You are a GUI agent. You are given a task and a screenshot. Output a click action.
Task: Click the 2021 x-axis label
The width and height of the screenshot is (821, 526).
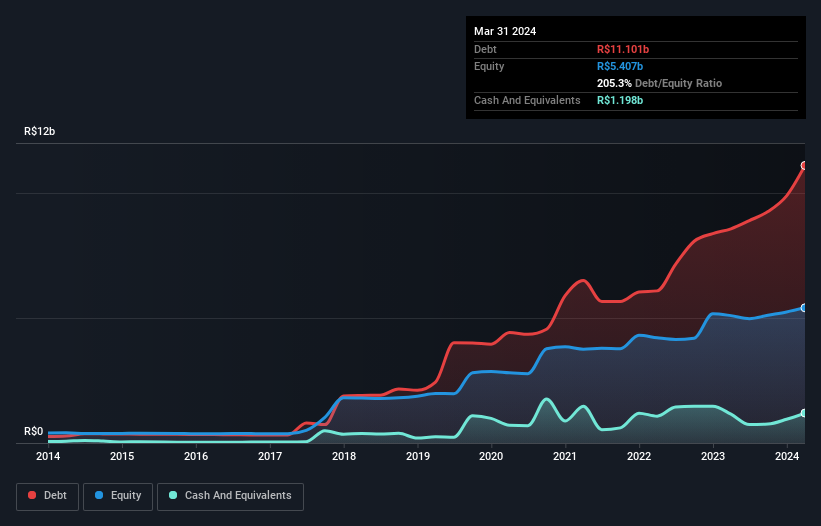tap(565, 456)
